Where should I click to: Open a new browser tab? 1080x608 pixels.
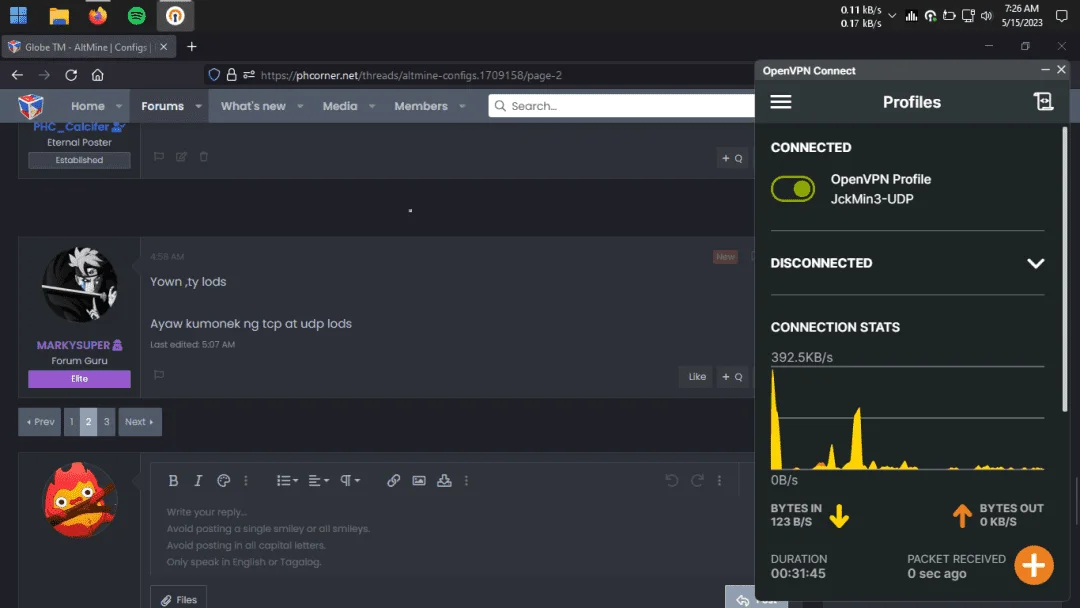click(x=191, y=47)
